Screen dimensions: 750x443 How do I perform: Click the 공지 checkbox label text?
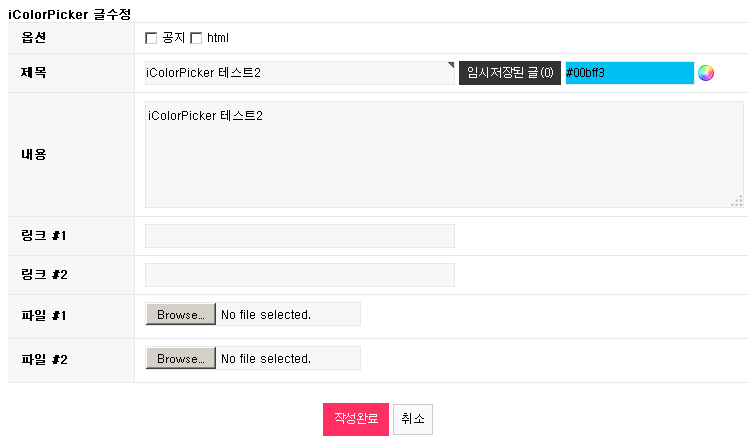[x=173, y=38]
